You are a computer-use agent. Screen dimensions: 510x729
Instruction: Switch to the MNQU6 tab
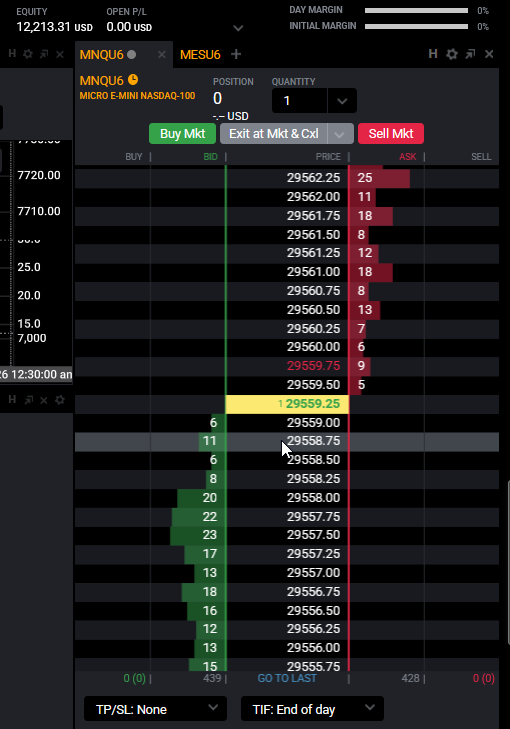tap(101, 55)
